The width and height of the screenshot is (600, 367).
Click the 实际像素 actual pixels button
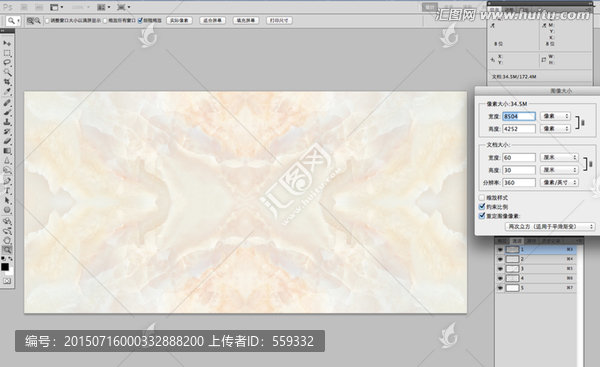[x=179, y=20]
